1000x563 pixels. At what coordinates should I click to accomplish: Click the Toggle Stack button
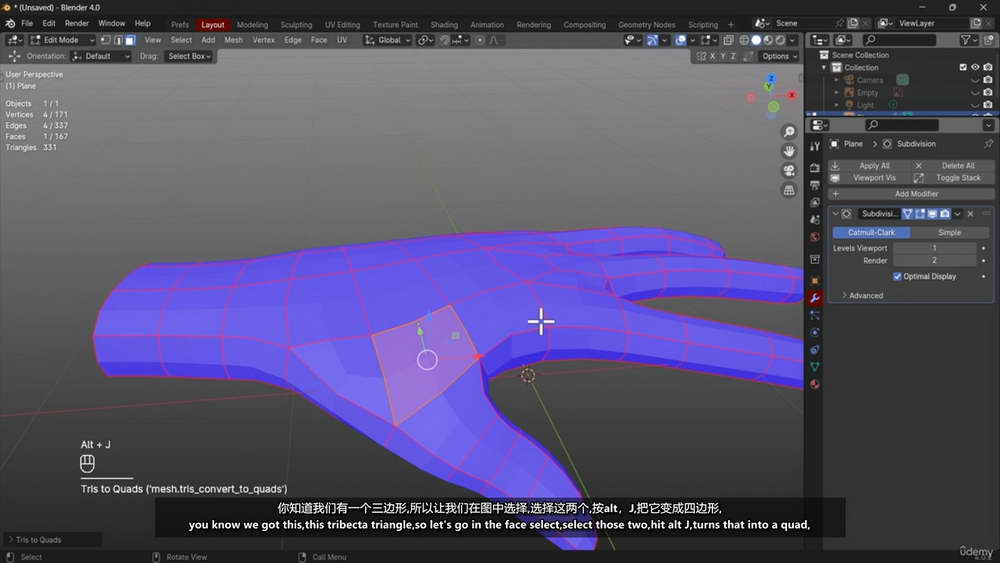coord(953,178)
